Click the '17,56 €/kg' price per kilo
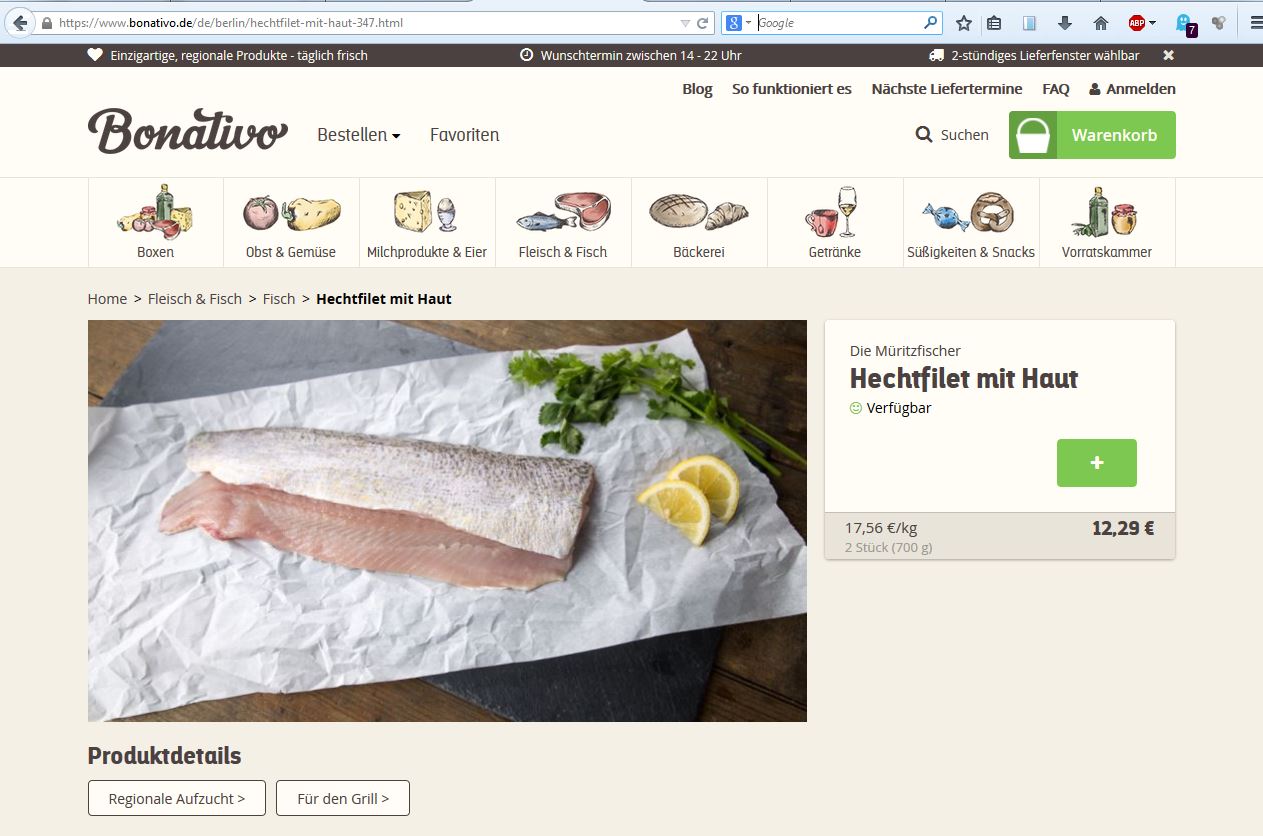The width and height of the screenshot is (1263, 836). pyautogui.click(x=881, y=528)
